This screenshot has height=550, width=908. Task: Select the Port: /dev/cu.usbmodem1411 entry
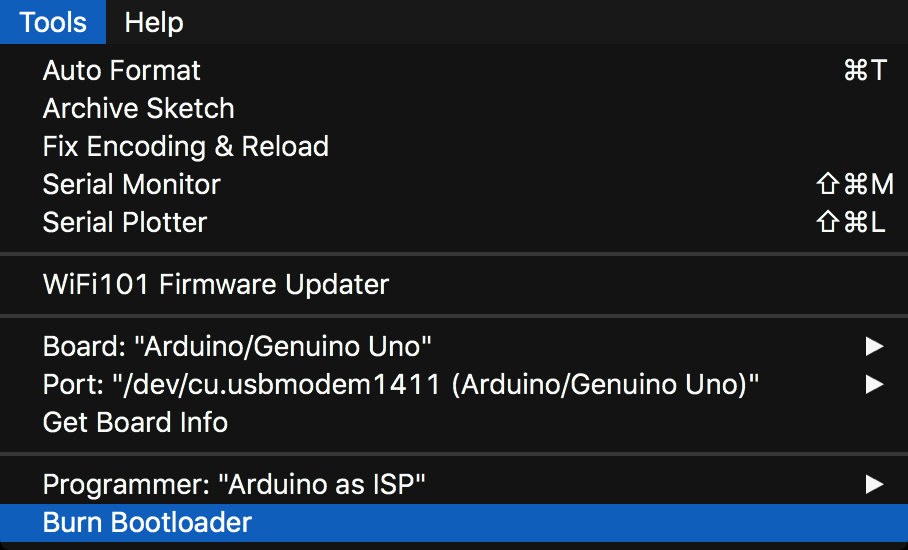point(400,384)
